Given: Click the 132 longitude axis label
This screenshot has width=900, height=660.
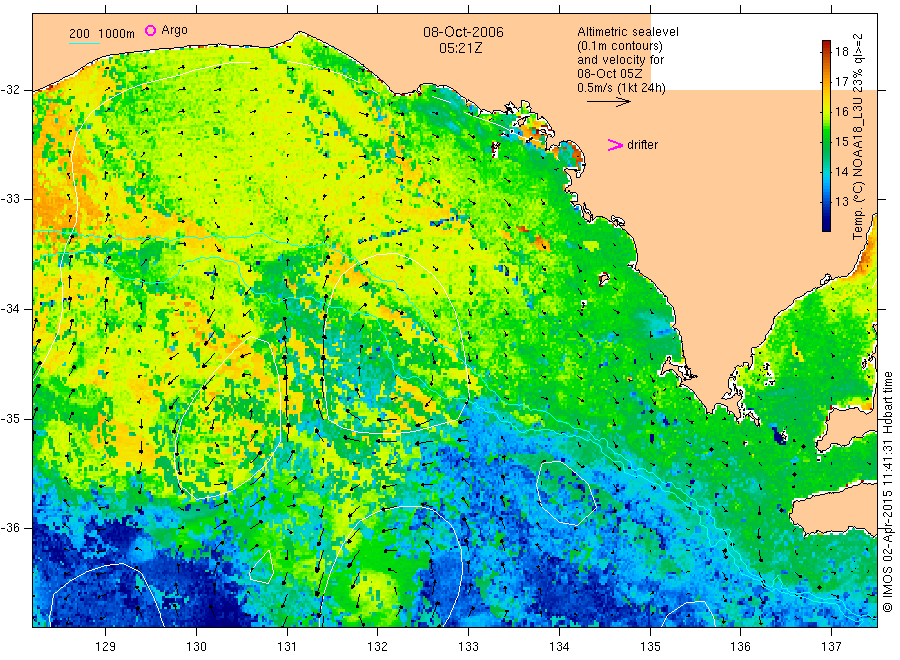Looking at the screenshot, I should [x=378, y=647].
